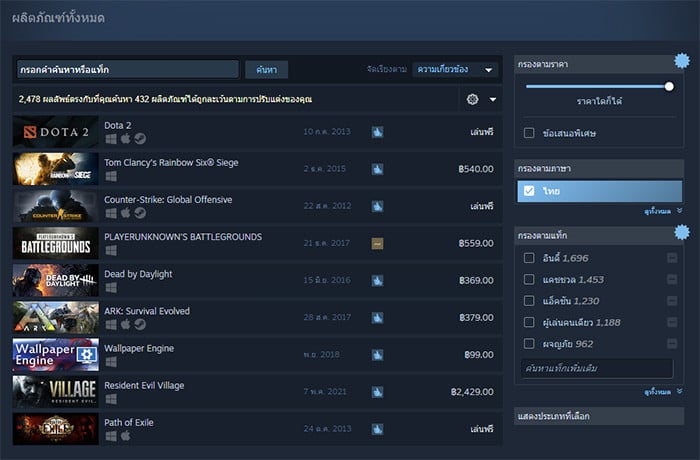The image size is (700, 460).
Task: Exclude the แอ็คชัน tag with minus button
Action: pos(672,301)
